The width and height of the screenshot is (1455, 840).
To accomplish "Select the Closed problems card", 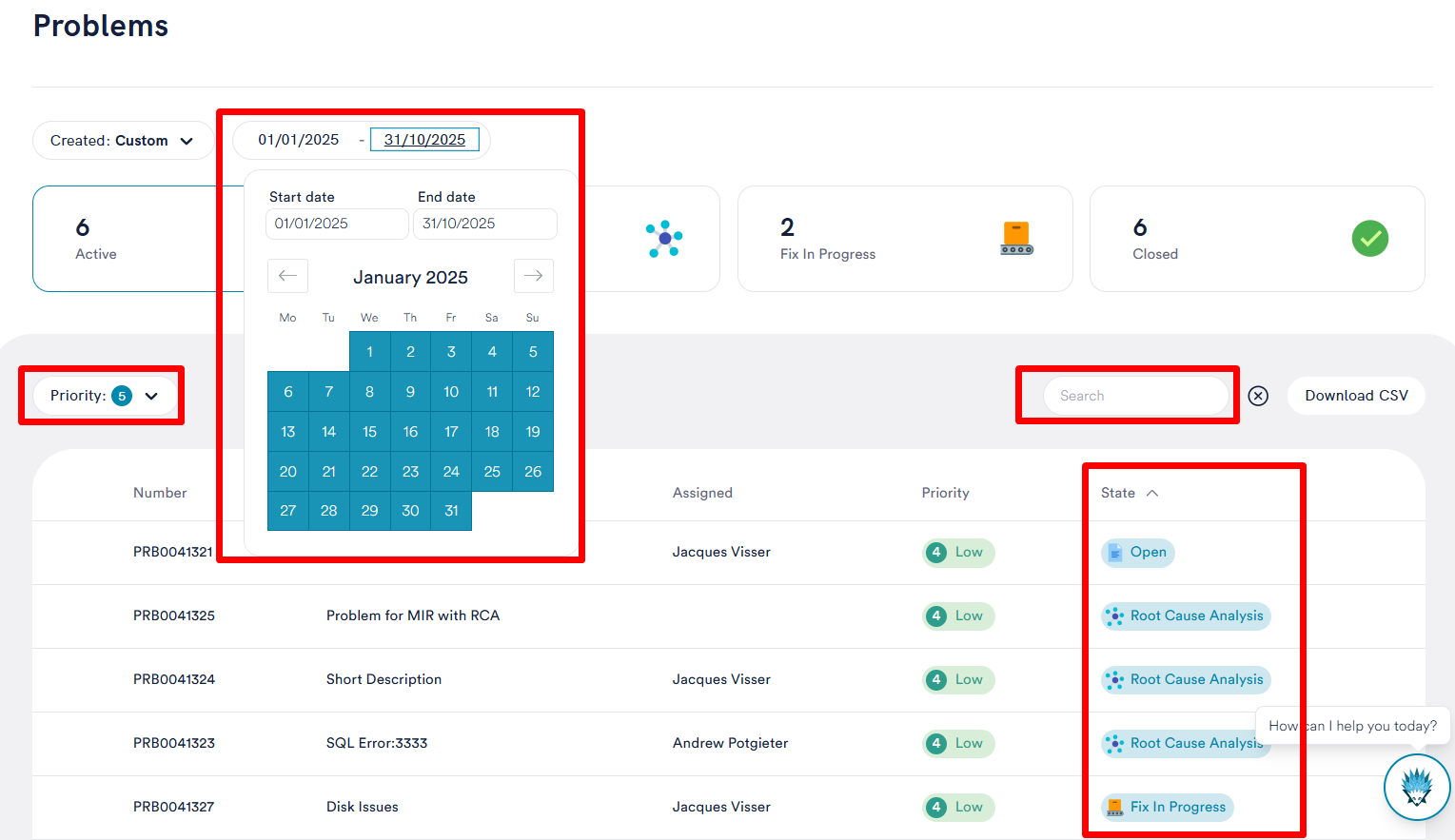I will point(1256,239).
